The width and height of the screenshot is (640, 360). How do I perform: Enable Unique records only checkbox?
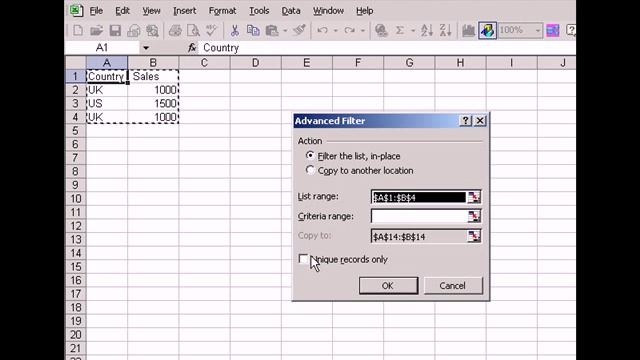[x=303, y=259]
